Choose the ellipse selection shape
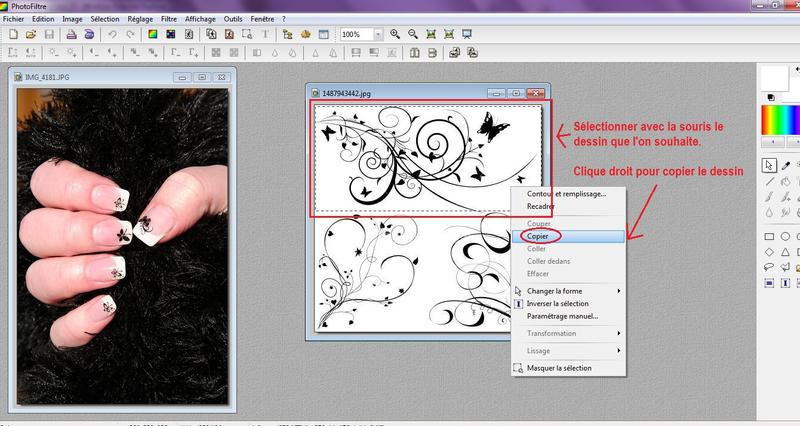This screenshot has height=426, width=800. [787, 236]
